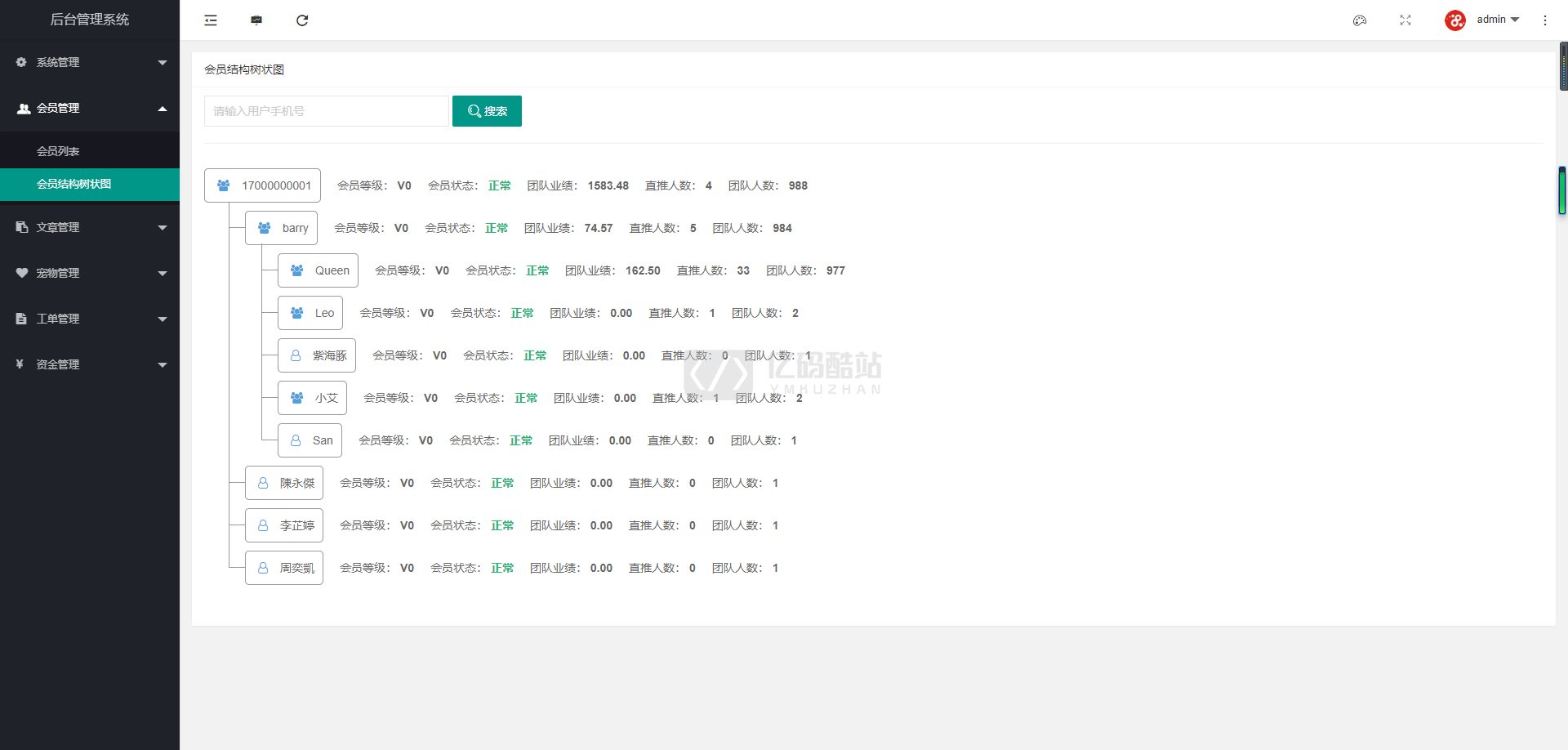Viewport: 1568px width, 750px height.
Task: Select tree node 陳永傑
Action: coord(284,483)
